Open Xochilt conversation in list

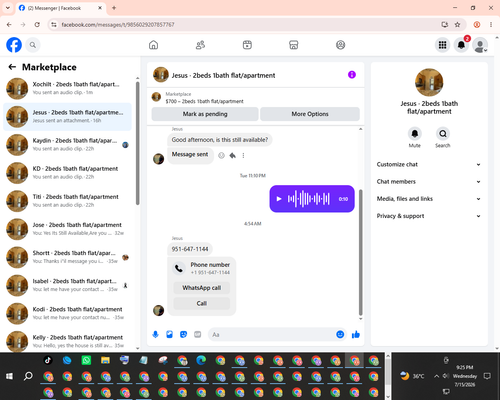point(67,88)
